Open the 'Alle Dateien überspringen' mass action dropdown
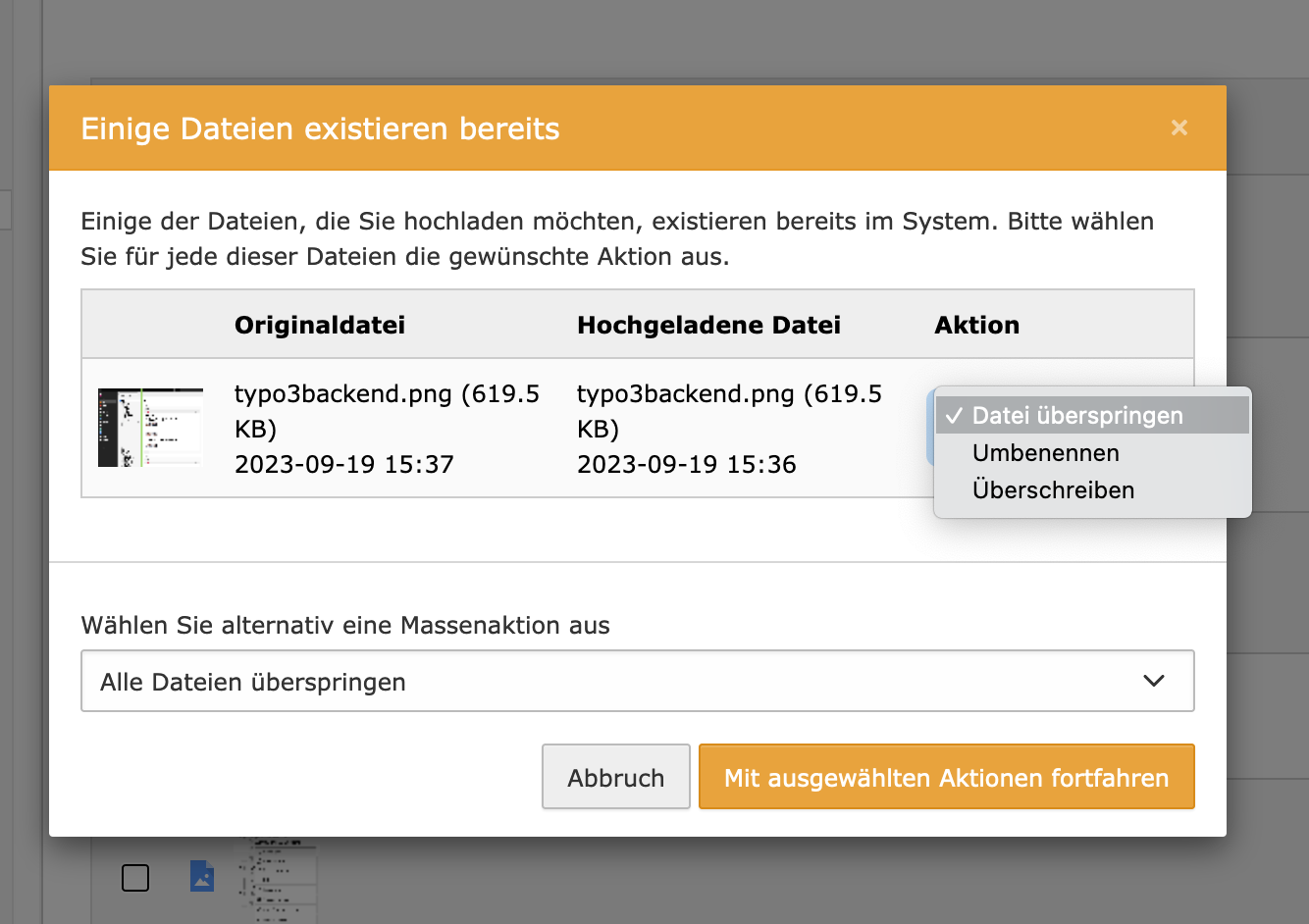 [637, 682]
